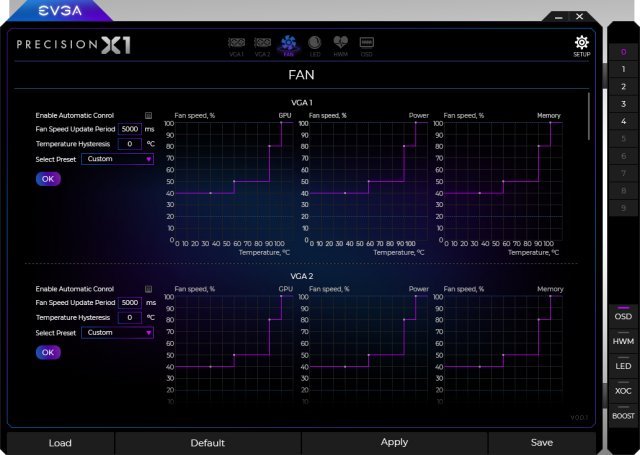This screenshot has width=640, height=455.
Task: Toggle BOOST in the right sidebar
Action: click(623, 416)
